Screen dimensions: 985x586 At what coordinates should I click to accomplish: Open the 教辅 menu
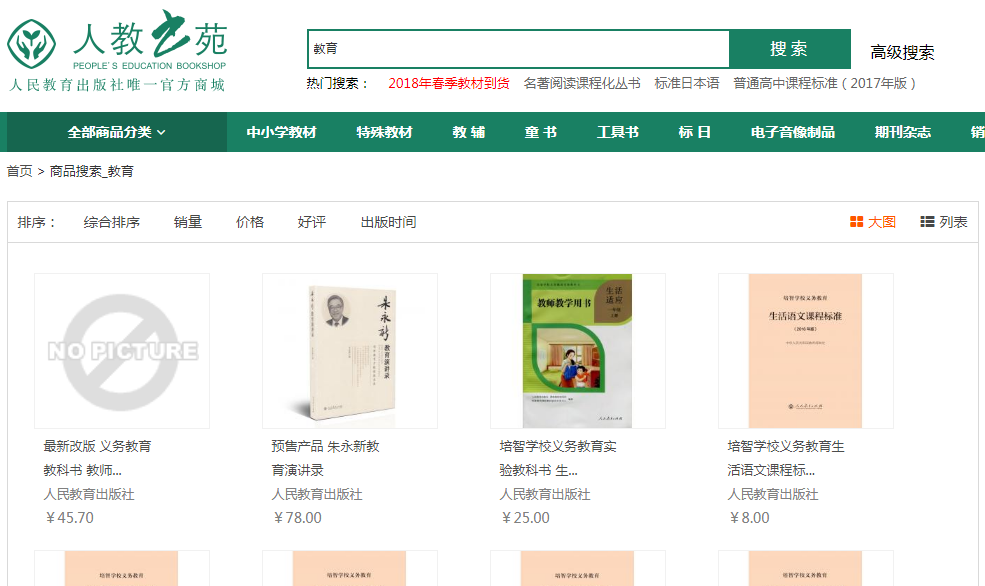[469, 133]
